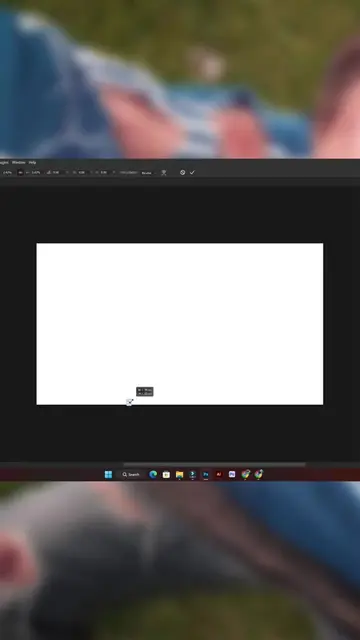Open the Window menu
This screenshot has width=360, height=640.
[18, 162]
